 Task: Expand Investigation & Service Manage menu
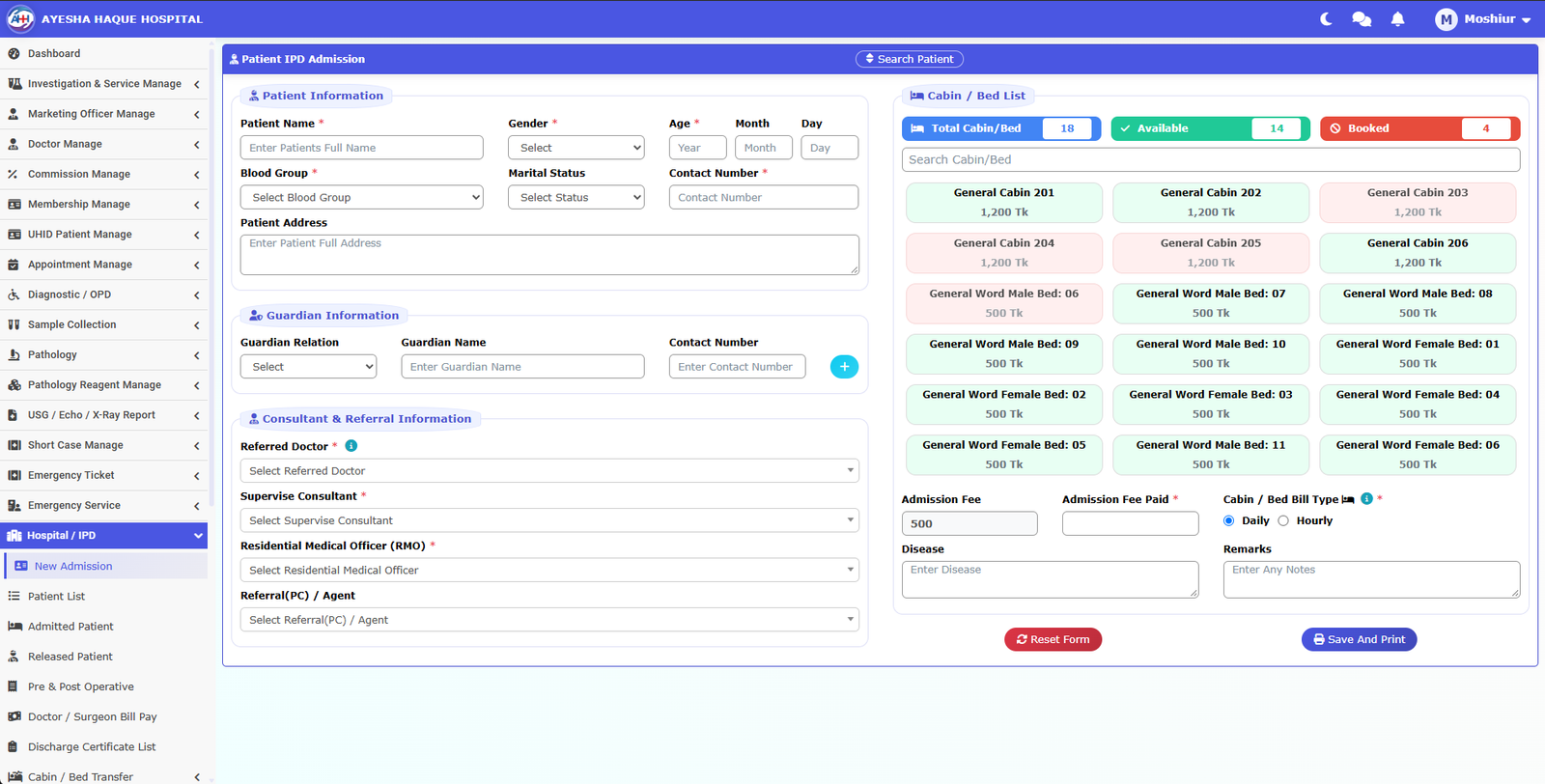tap(104, 84)
